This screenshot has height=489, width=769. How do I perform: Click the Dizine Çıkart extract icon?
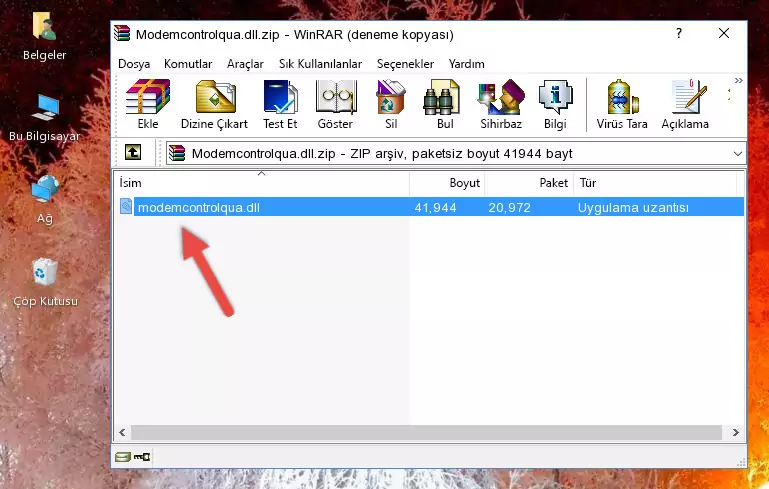(215, 97)
